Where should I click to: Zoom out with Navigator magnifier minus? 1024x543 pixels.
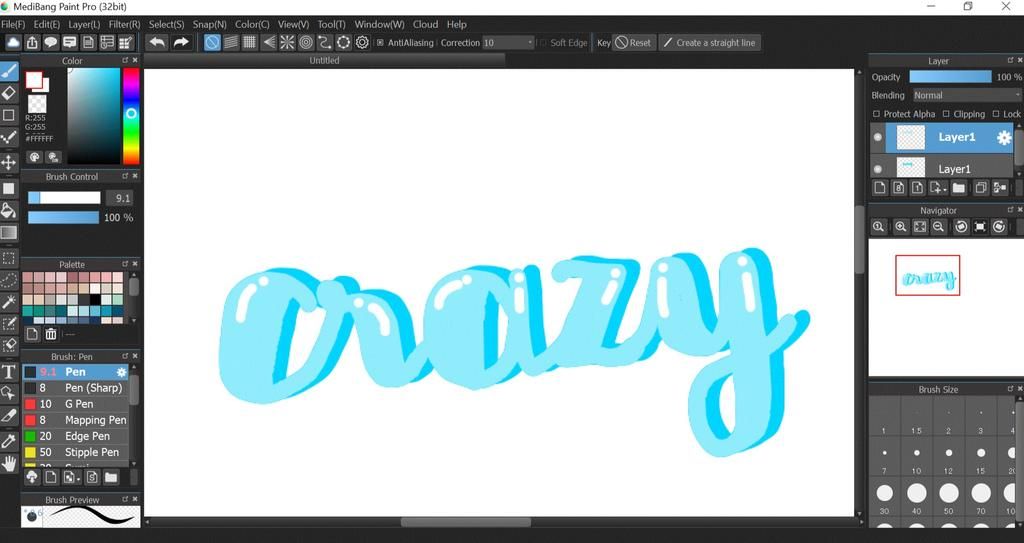938,227
